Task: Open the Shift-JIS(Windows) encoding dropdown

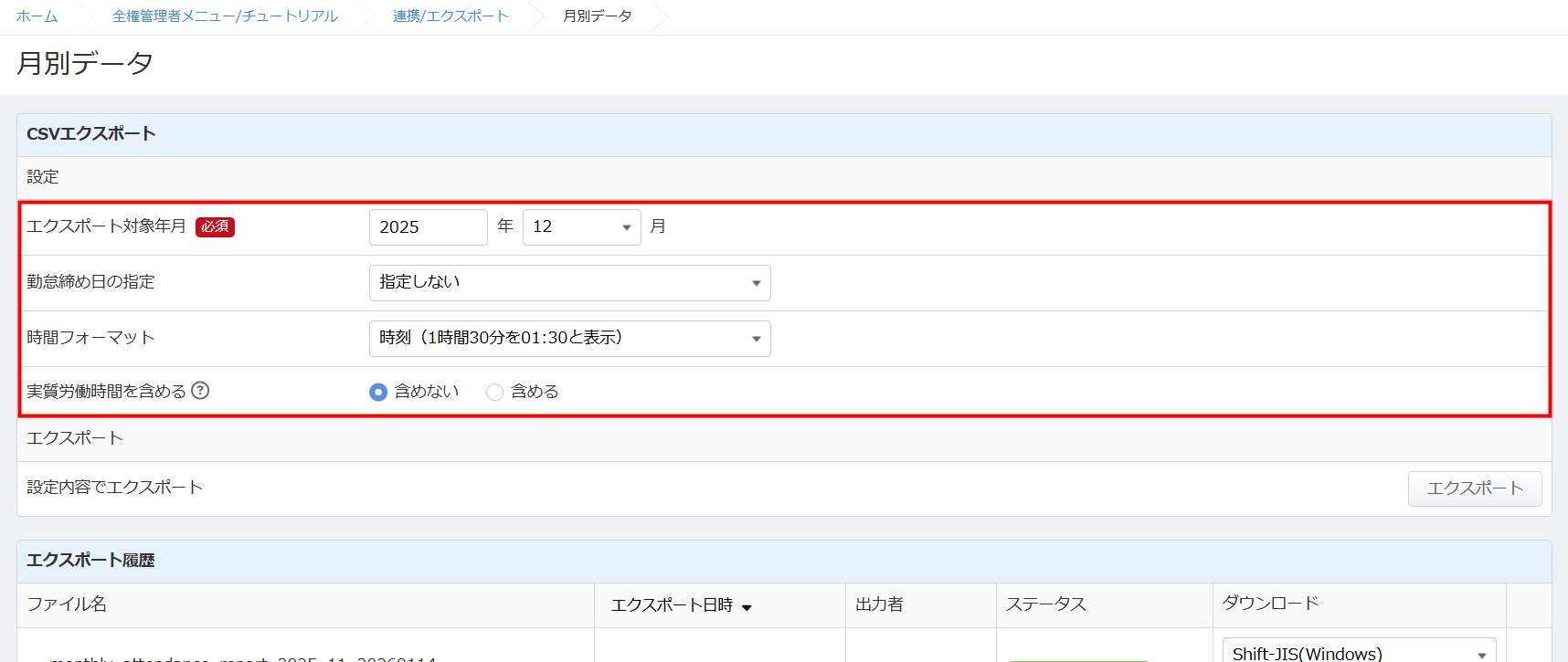Action: [x=1358, y=652]
